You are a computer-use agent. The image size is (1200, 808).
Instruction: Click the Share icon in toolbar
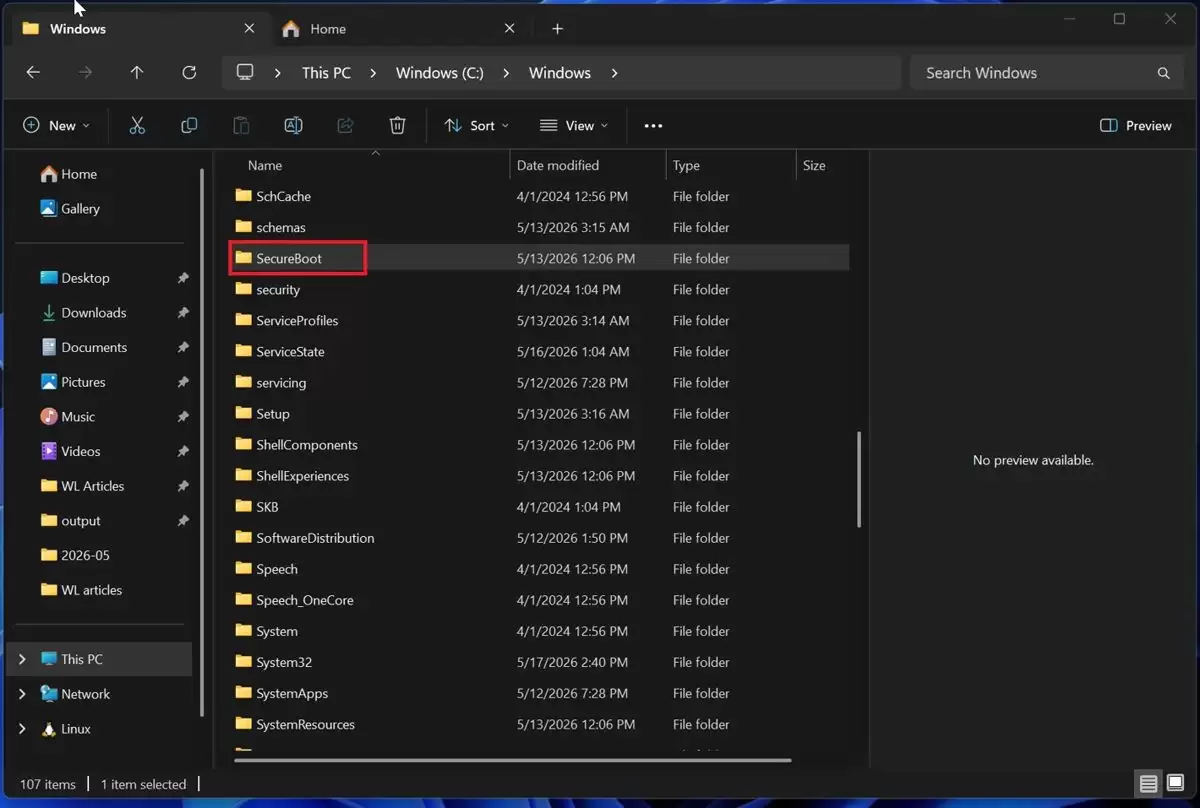[345, 125]
